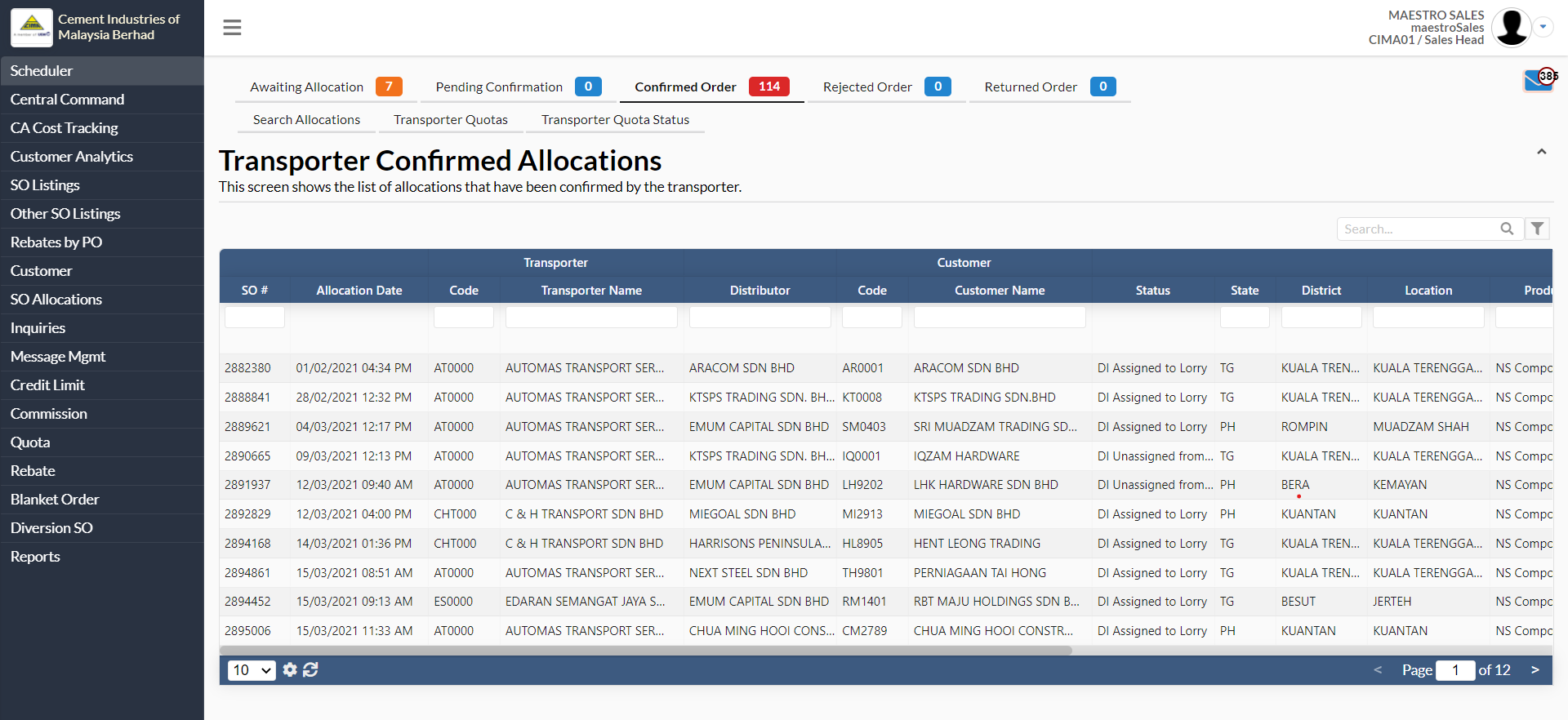Open Transporter Quota Status tab

(615, 120)
